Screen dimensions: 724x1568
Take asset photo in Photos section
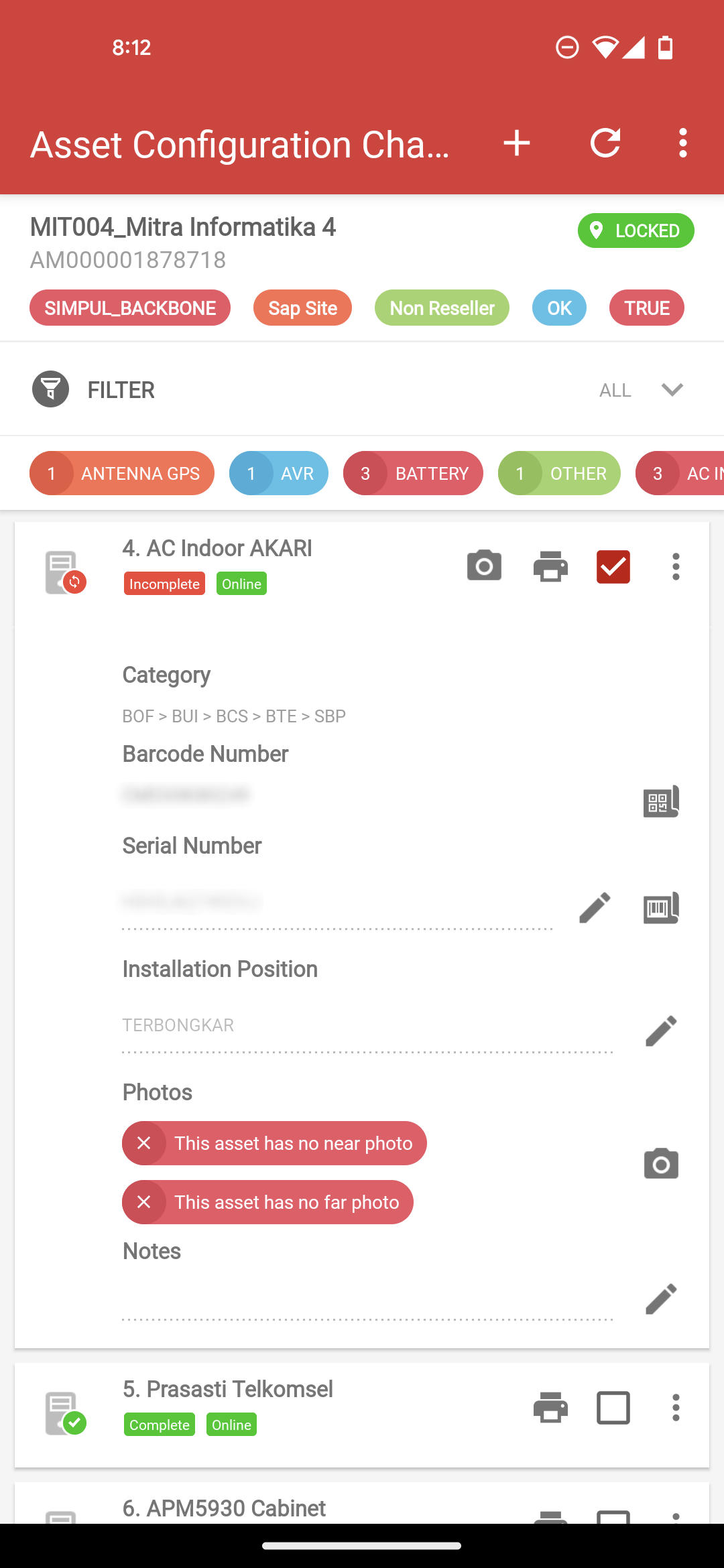click(661, 1164)
